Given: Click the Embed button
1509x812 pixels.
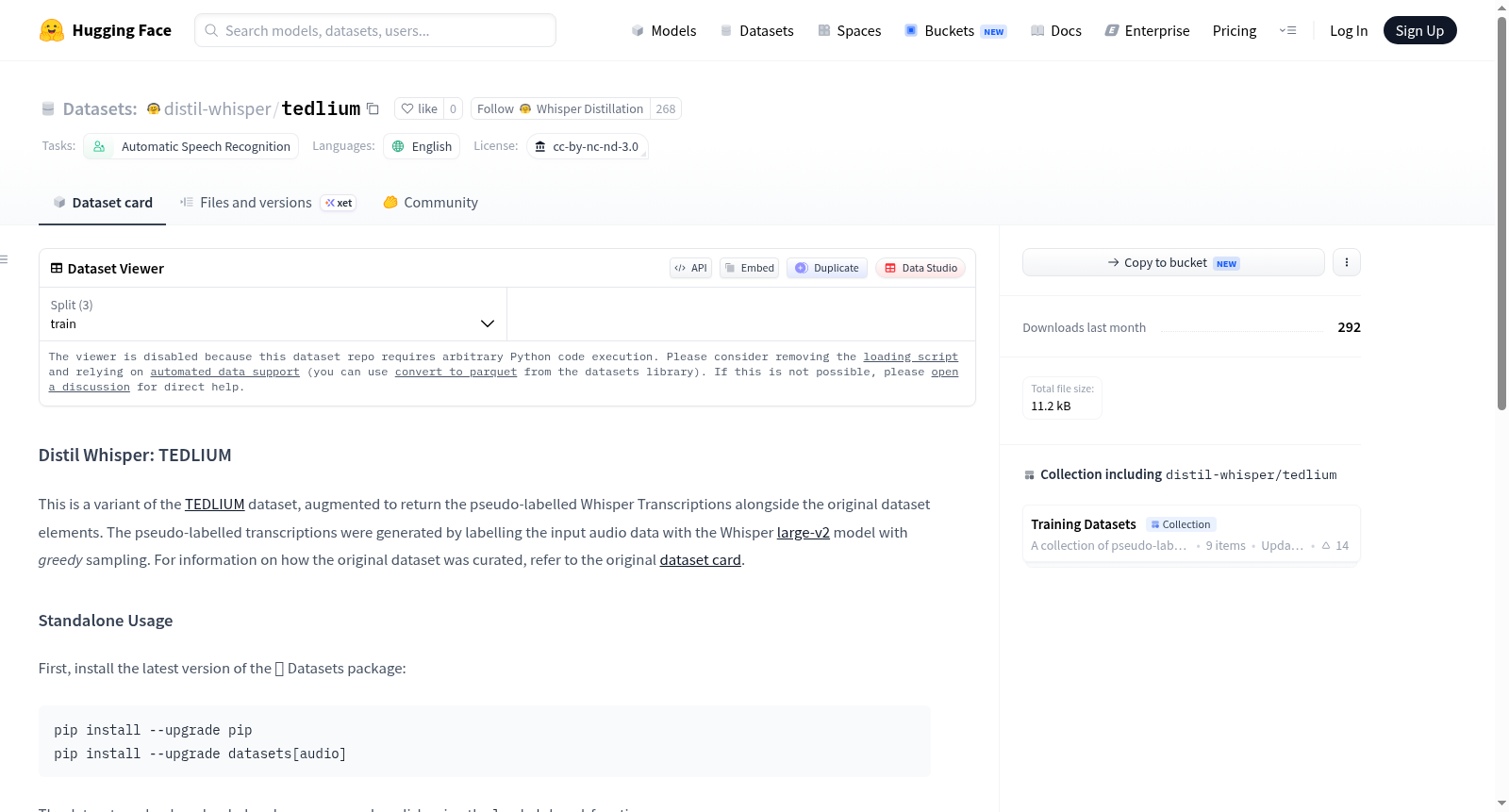Looking at the screenshot, I should [x=750, y=268].
